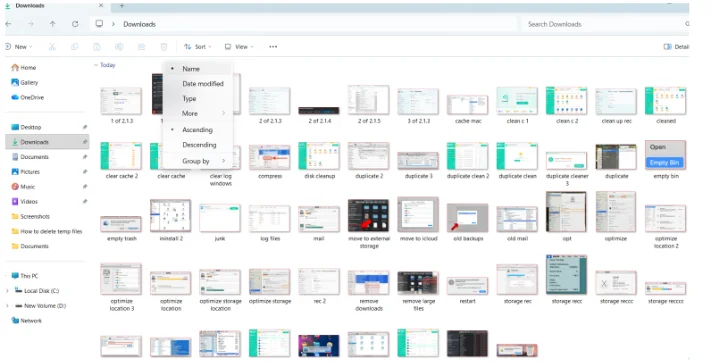Choose Ascending sort order

198,130
